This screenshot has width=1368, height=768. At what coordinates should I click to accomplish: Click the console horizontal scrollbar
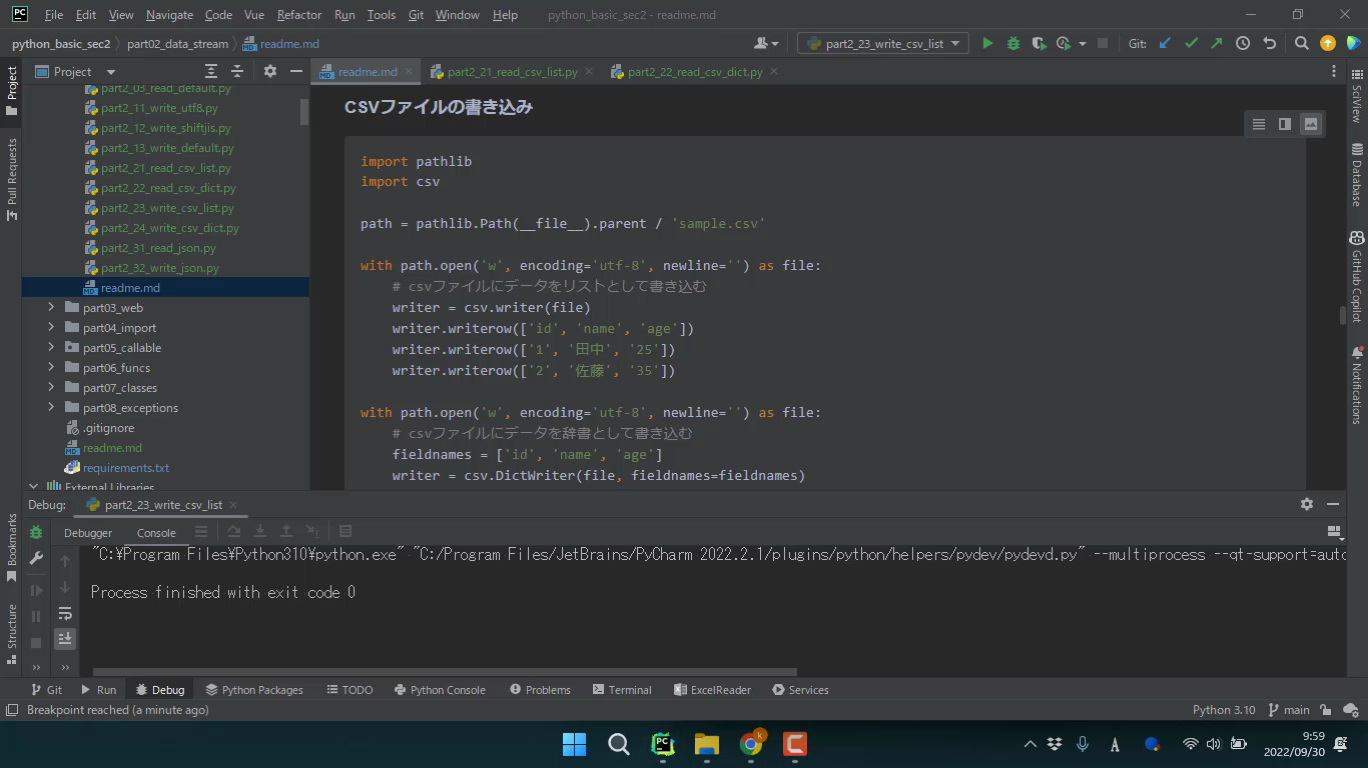click(x=445, y=672)
